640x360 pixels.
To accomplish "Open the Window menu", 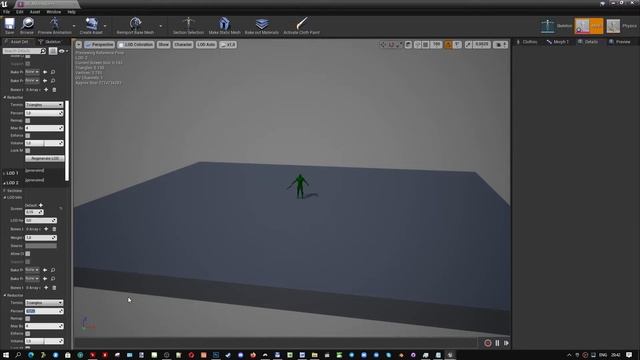I will tap(53, 12).
